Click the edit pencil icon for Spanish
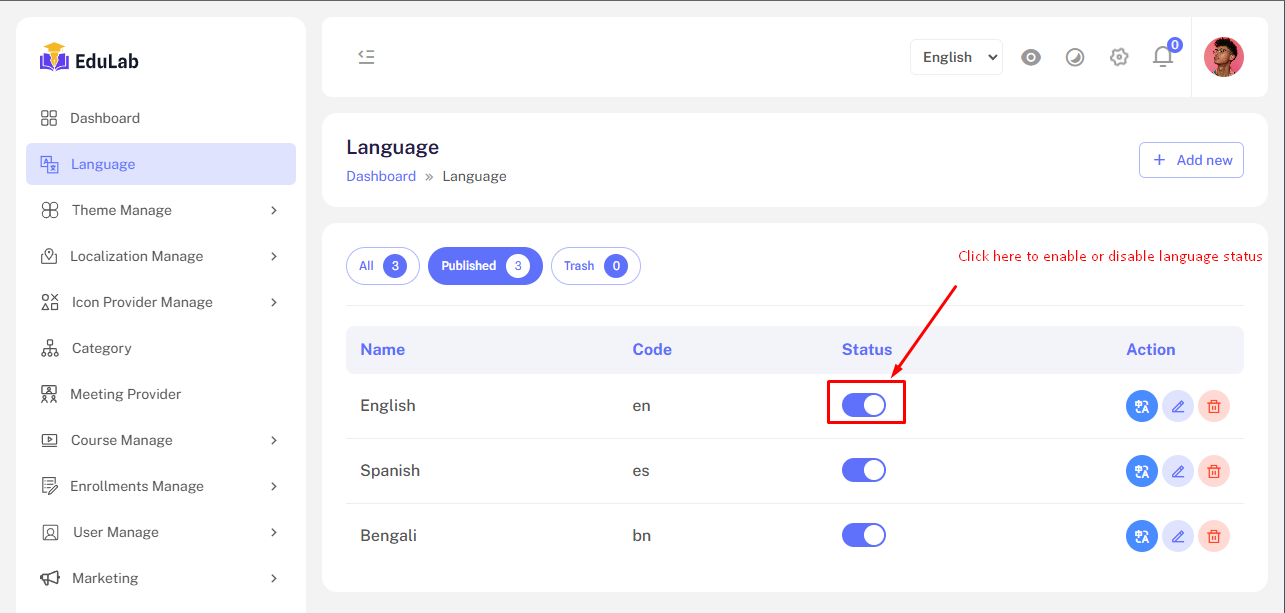The image size is (1285, 613). click(1177, 471)
